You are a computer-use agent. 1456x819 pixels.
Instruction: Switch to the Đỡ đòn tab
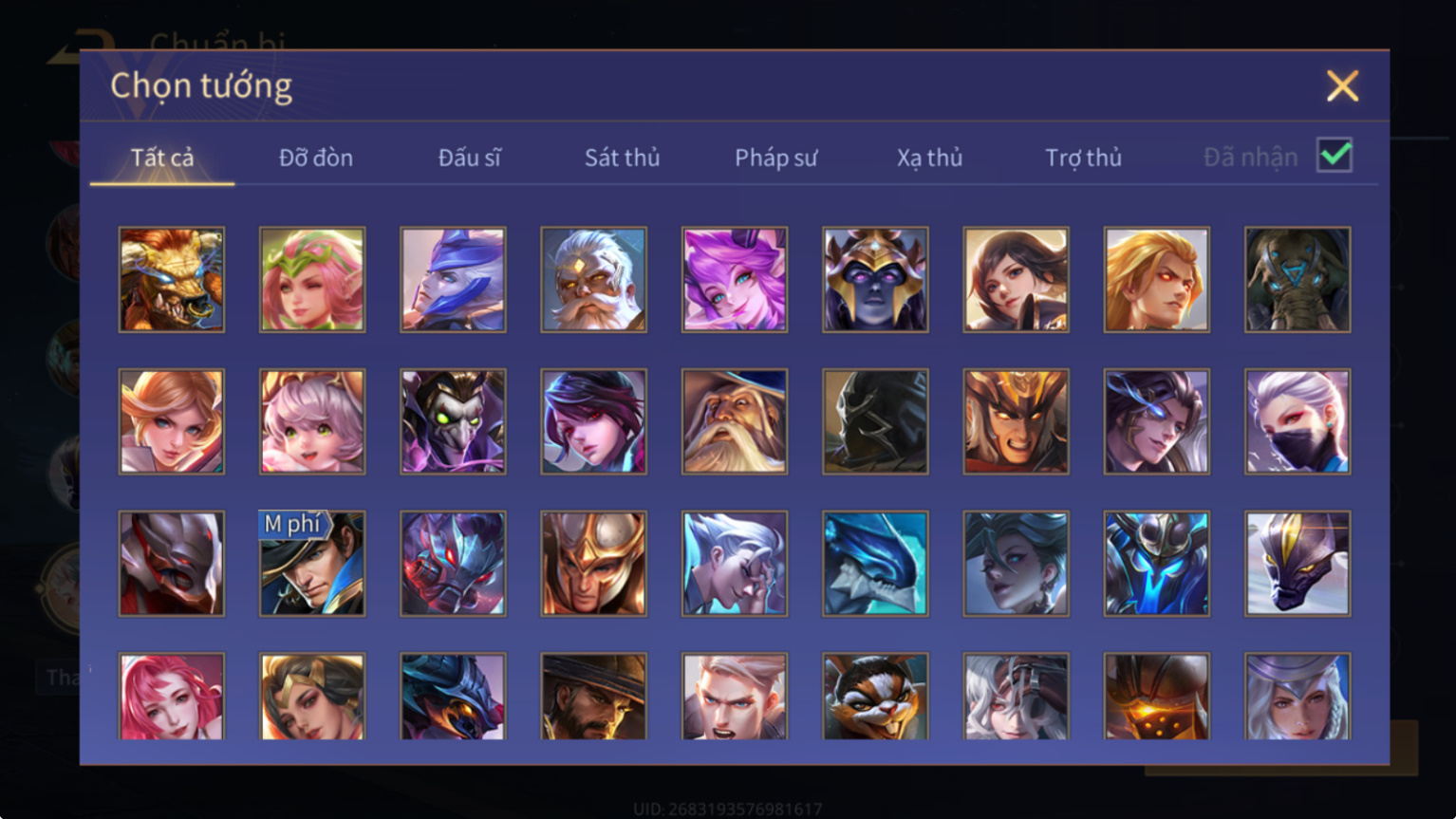click(x=316, y=158)
